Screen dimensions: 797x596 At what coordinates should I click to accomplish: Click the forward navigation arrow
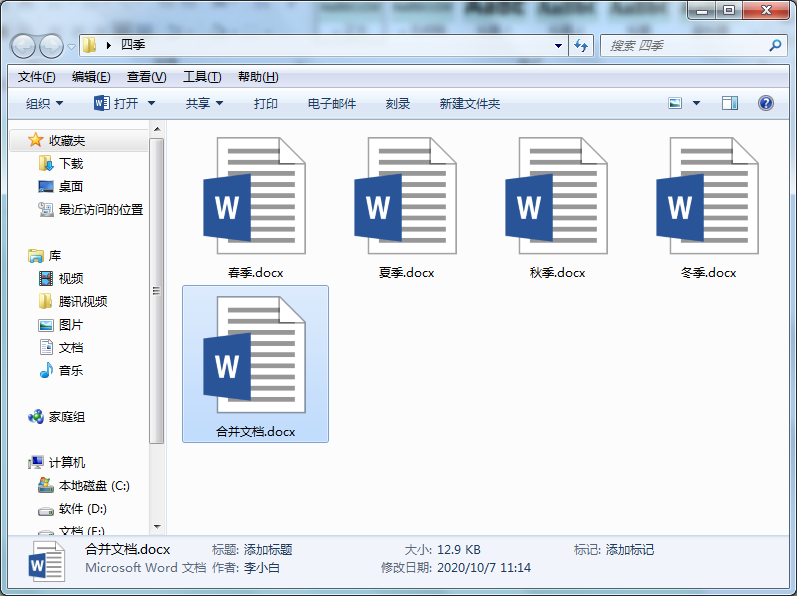coord(51,46)
